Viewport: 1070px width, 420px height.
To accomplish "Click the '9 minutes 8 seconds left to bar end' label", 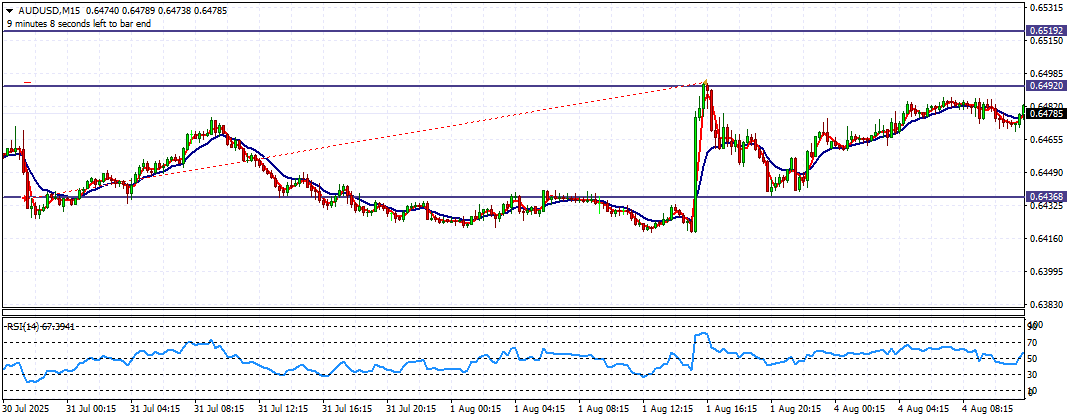I will (78, 23).
